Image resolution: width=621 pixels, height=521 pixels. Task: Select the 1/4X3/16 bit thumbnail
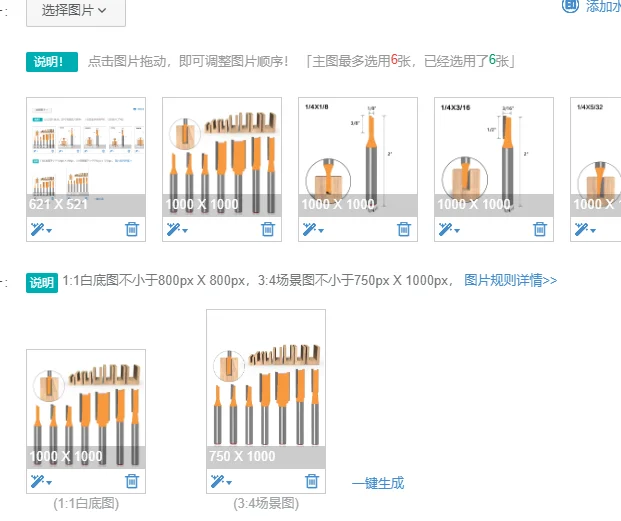(x=494, y=157)
